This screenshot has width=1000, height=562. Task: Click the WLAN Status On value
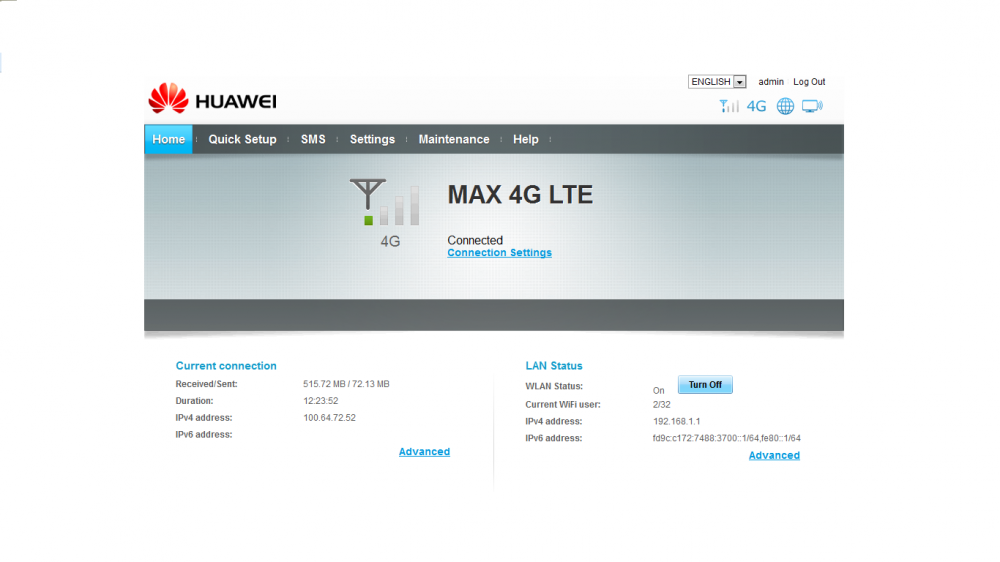(x=659, y=390)
